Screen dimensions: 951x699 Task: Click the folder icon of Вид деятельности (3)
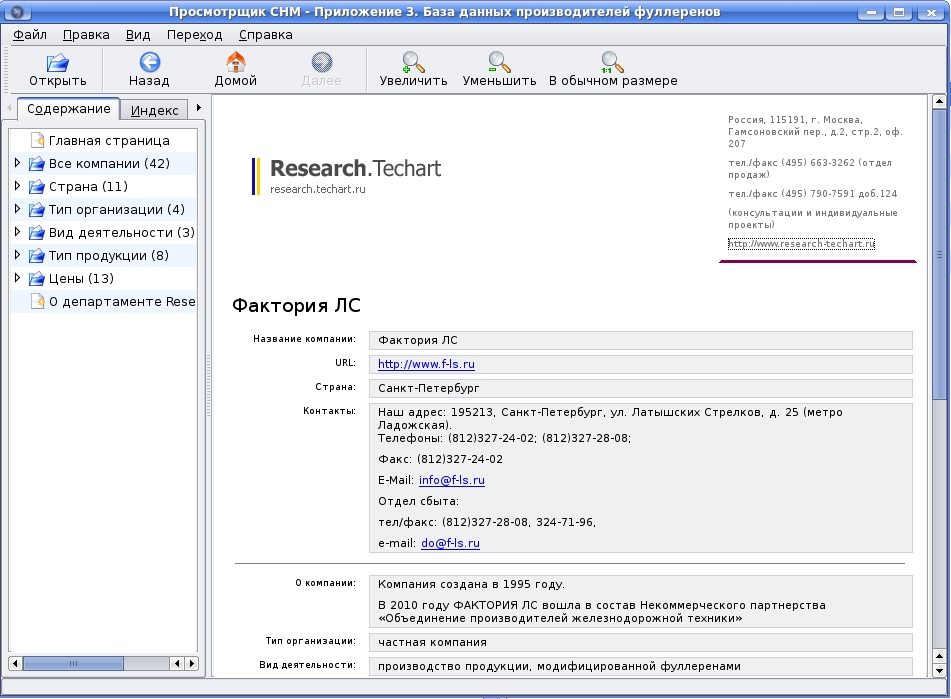pyautogui.click(x=37, y=232)
